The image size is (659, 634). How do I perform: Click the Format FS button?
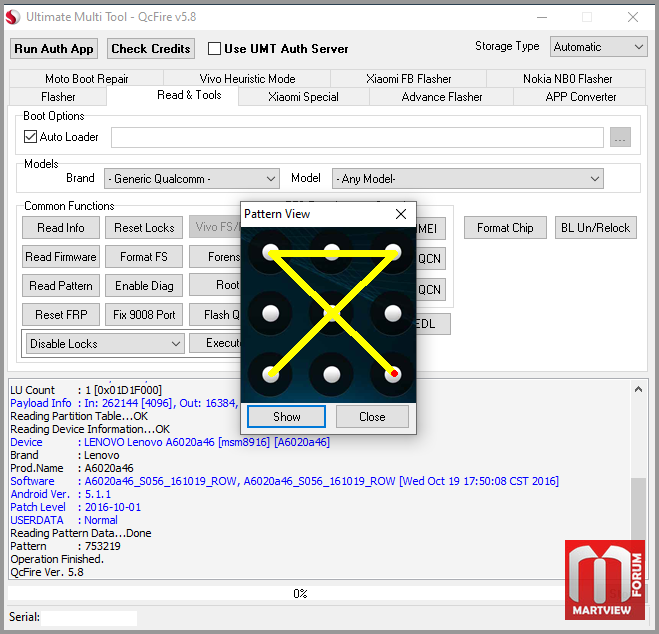point(144,257)
